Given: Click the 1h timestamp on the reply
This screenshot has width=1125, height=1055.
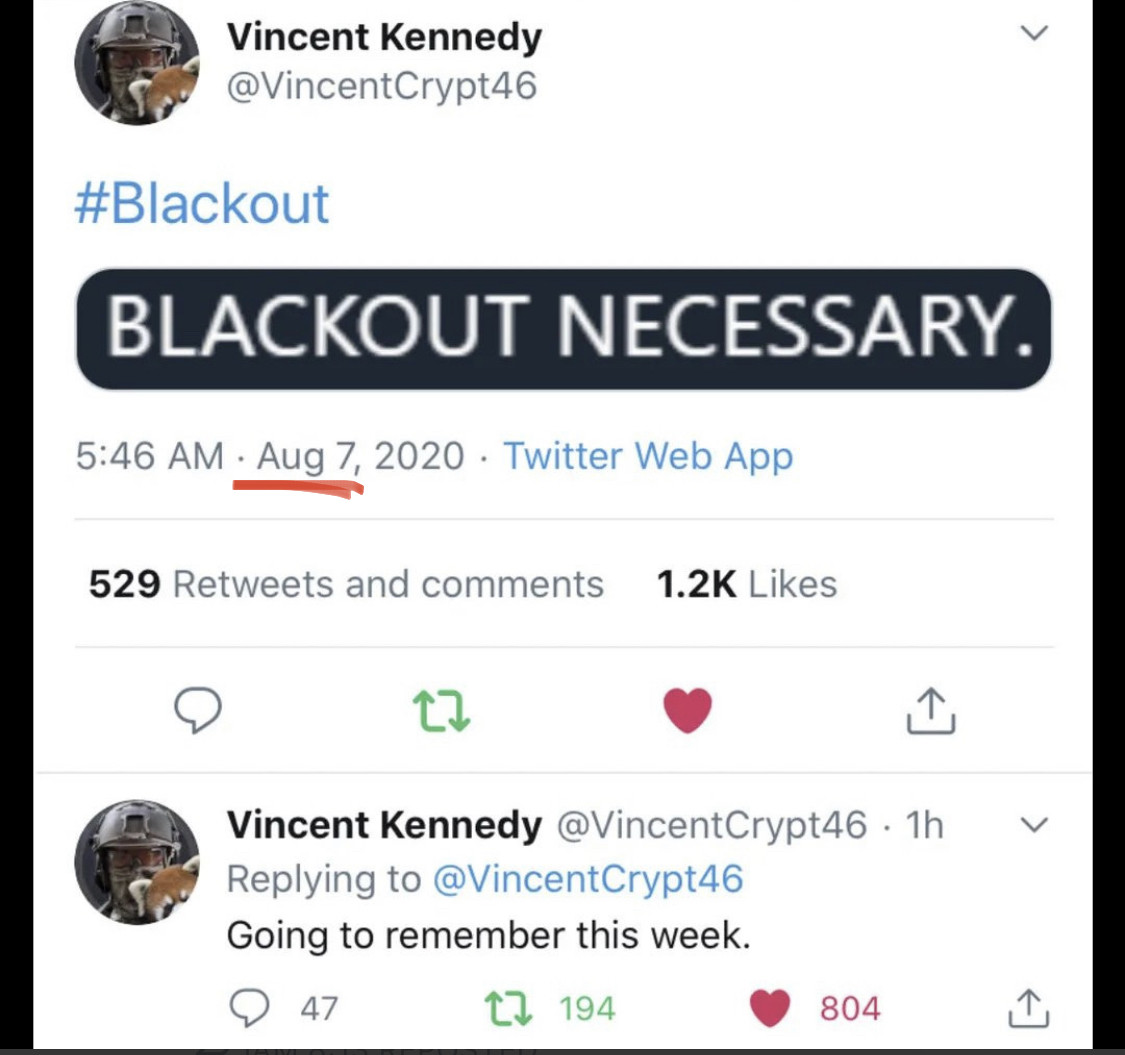Looking at the screenshot, I should coord(923,825).
